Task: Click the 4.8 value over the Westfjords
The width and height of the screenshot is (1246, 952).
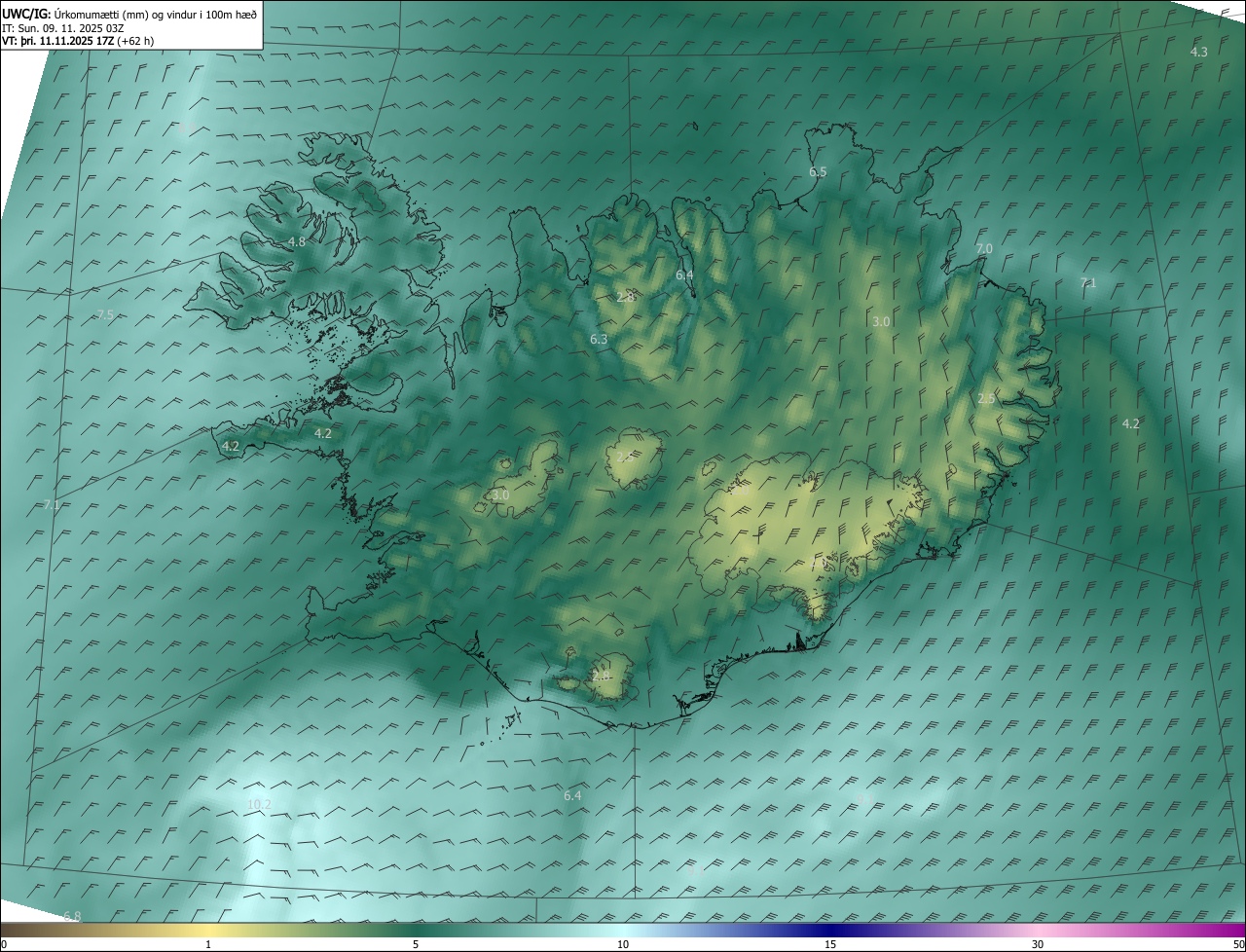Action: click(297, 241)
